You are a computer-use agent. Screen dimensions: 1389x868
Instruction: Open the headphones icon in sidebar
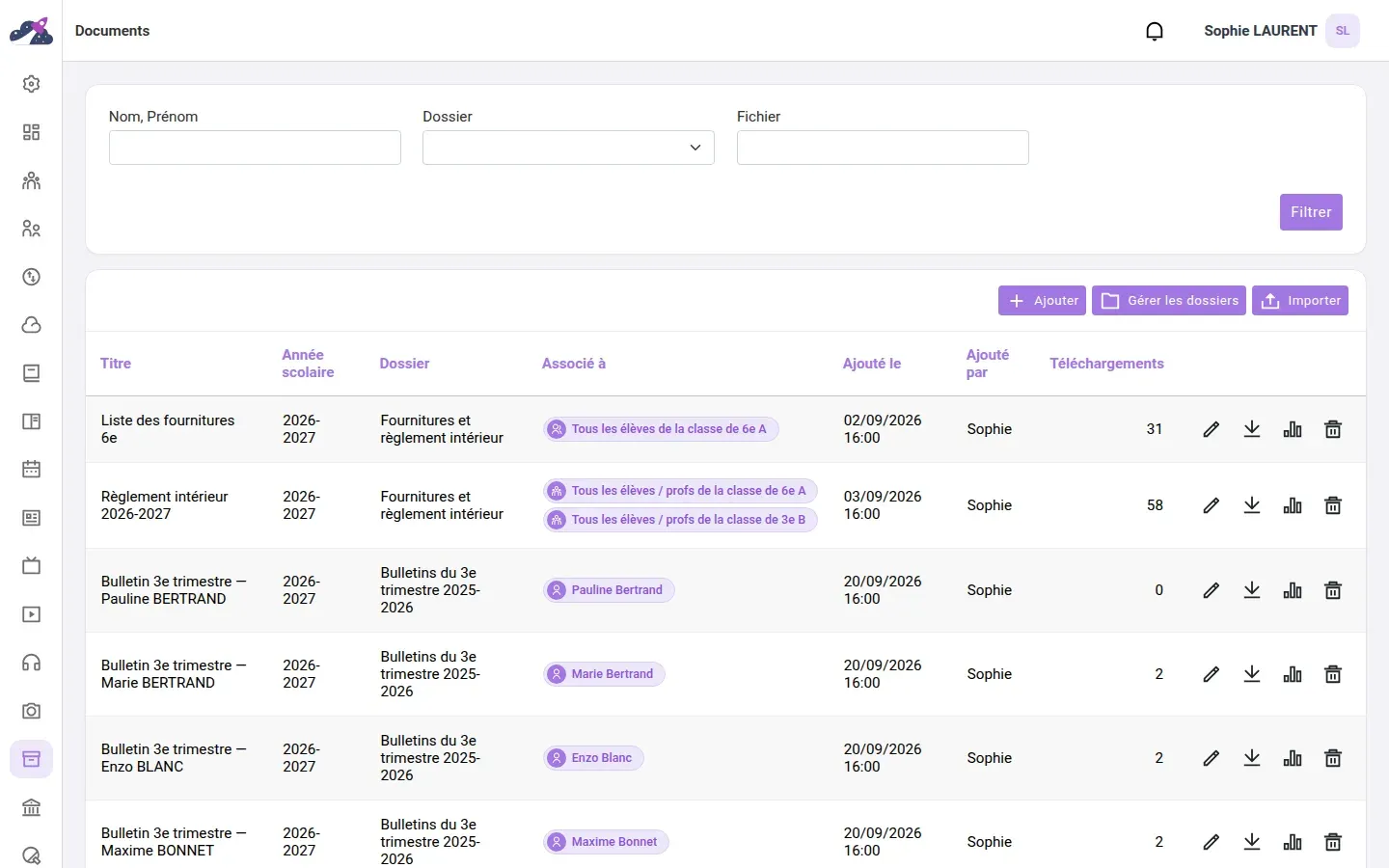coord(31,663)
